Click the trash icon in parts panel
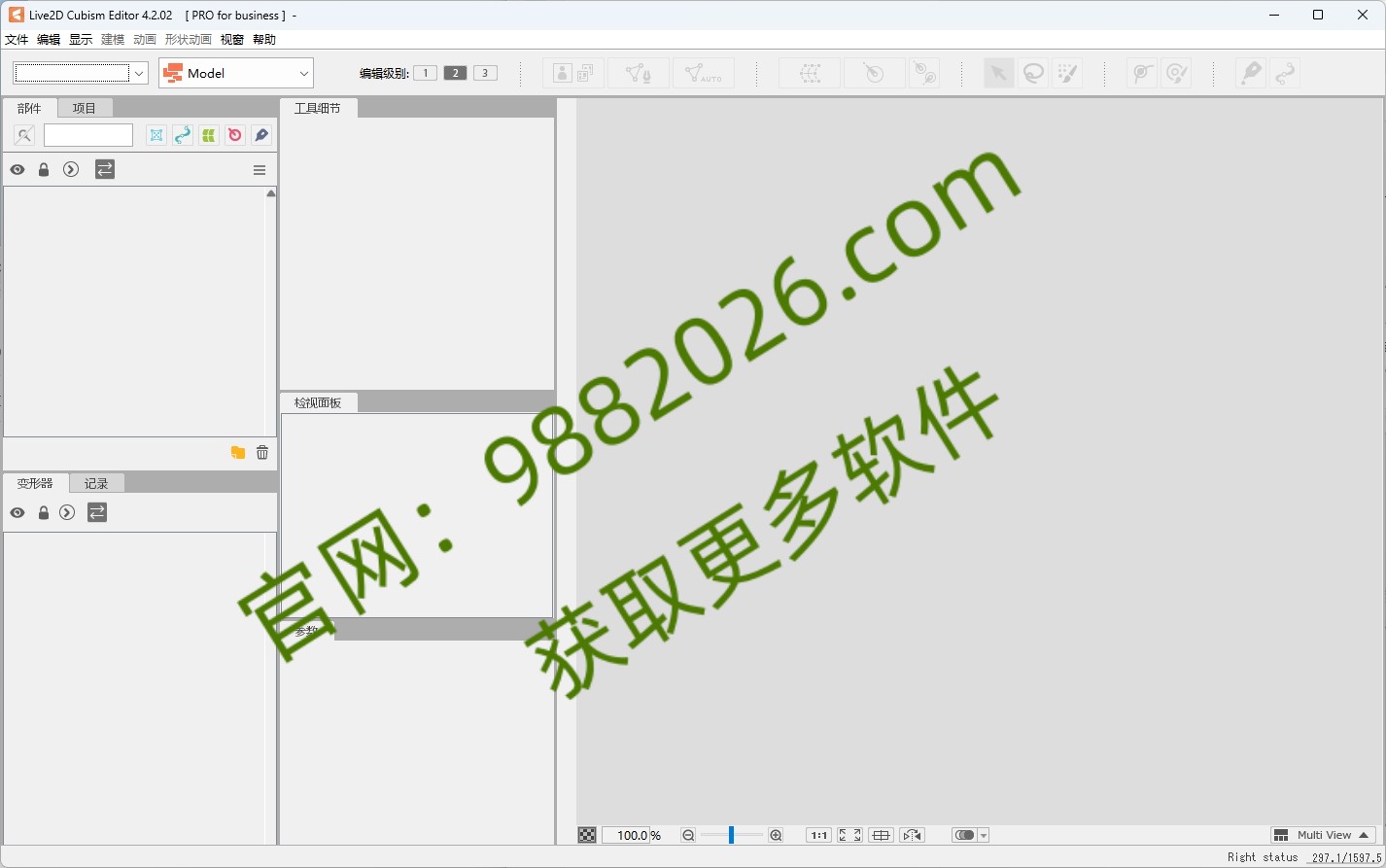Image resolution: width=1386 pixels, height=868 pixels. click(262, 452)
